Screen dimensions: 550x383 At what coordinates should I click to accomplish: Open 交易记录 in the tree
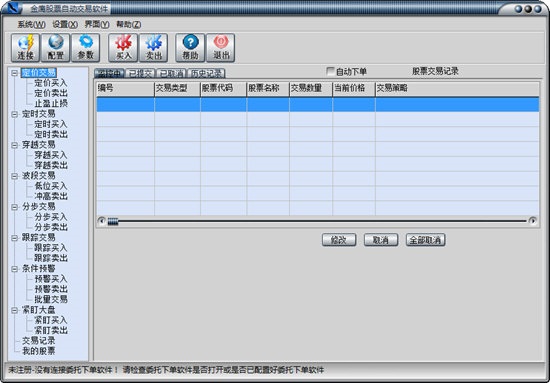39,341
